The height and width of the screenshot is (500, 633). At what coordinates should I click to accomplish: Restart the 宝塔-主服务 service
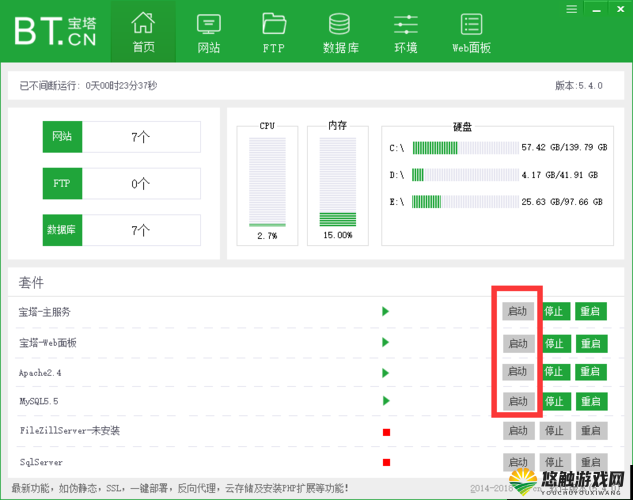591,311
